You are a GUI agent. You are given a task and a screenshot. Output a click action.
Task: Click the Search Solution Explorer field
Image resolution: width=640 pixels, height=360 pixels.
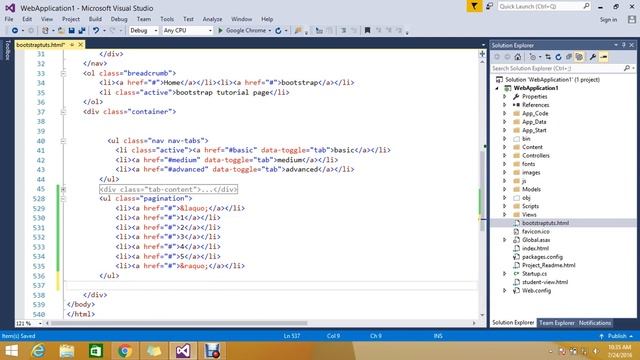(557, 68)
